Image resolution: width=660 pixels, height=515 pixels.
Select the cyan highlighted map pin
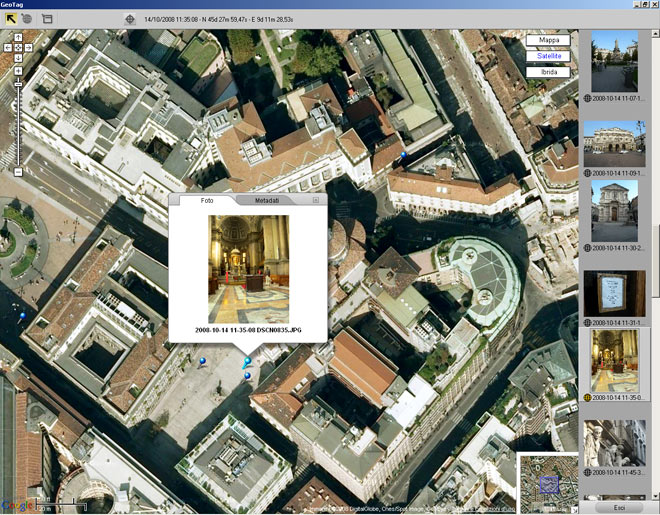(x=247, y=362)
